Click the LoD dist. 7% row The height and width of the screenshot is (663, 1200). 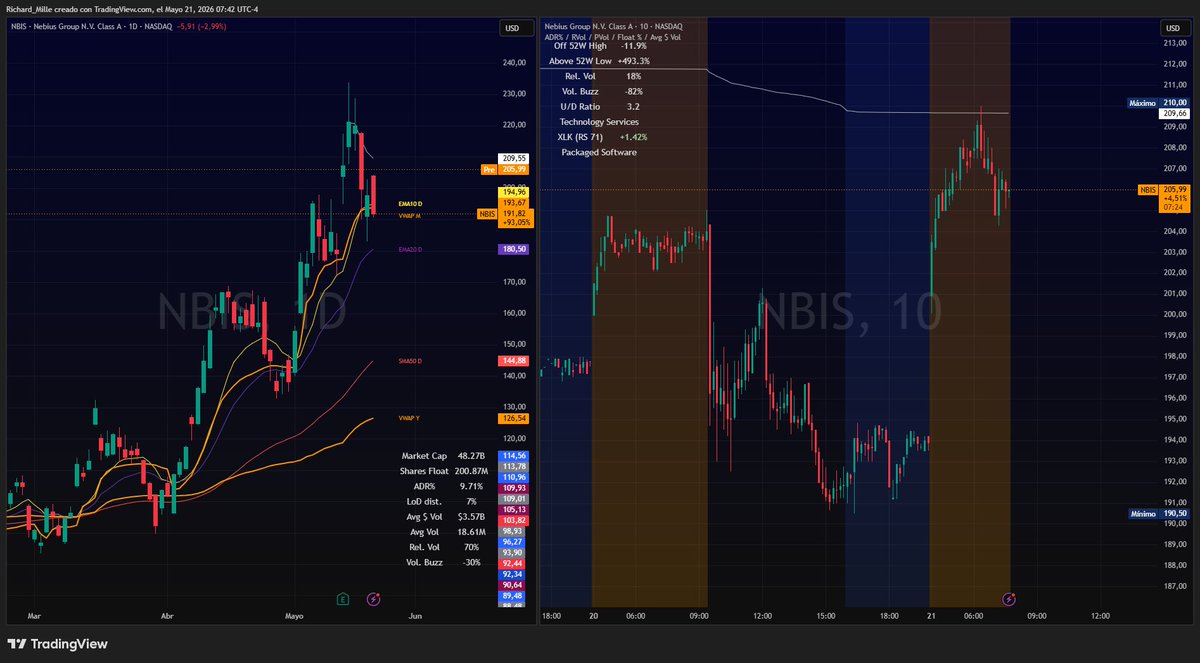point(444,501)
